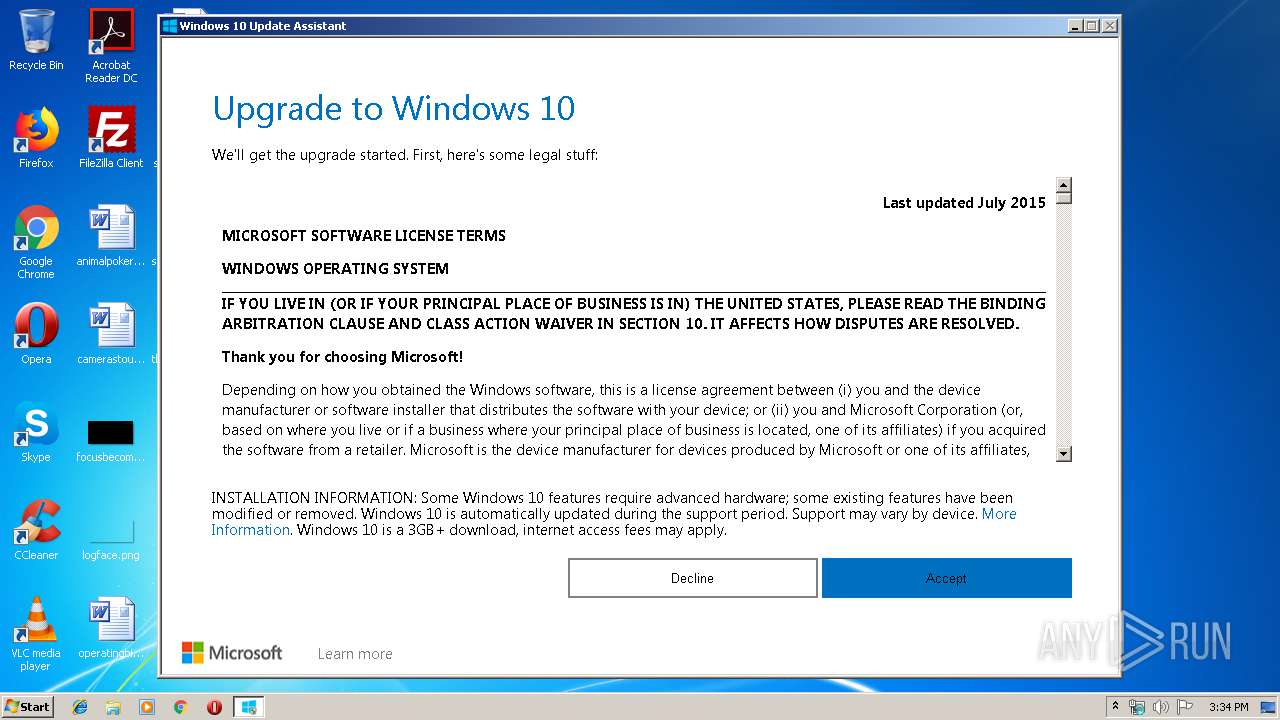Open the network tray icon
The height and width of the screenshot is (720, 1280).
1137,707
